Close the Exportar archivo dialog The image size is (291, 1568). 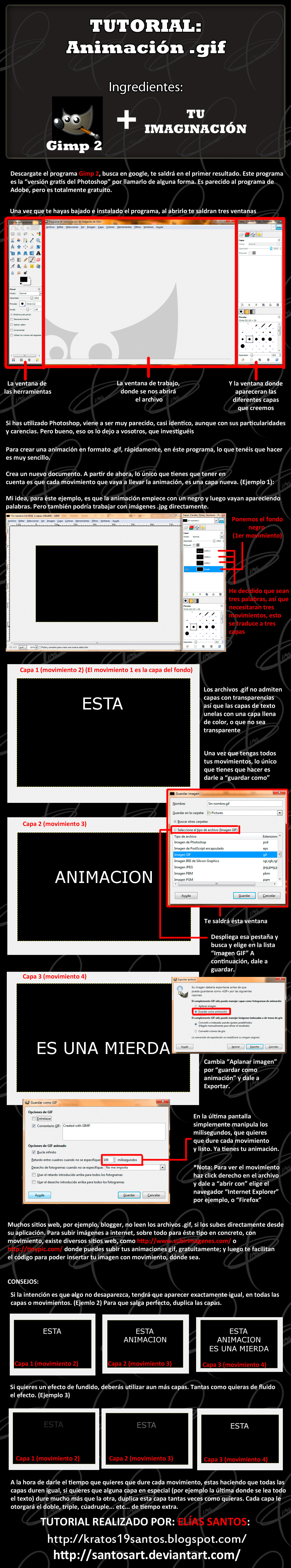coord(280,979)
